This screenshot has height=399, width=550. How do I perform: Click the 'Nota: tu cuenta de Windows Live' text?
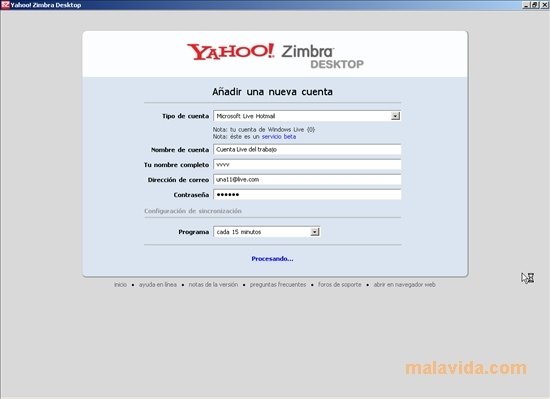click(264, 129)
